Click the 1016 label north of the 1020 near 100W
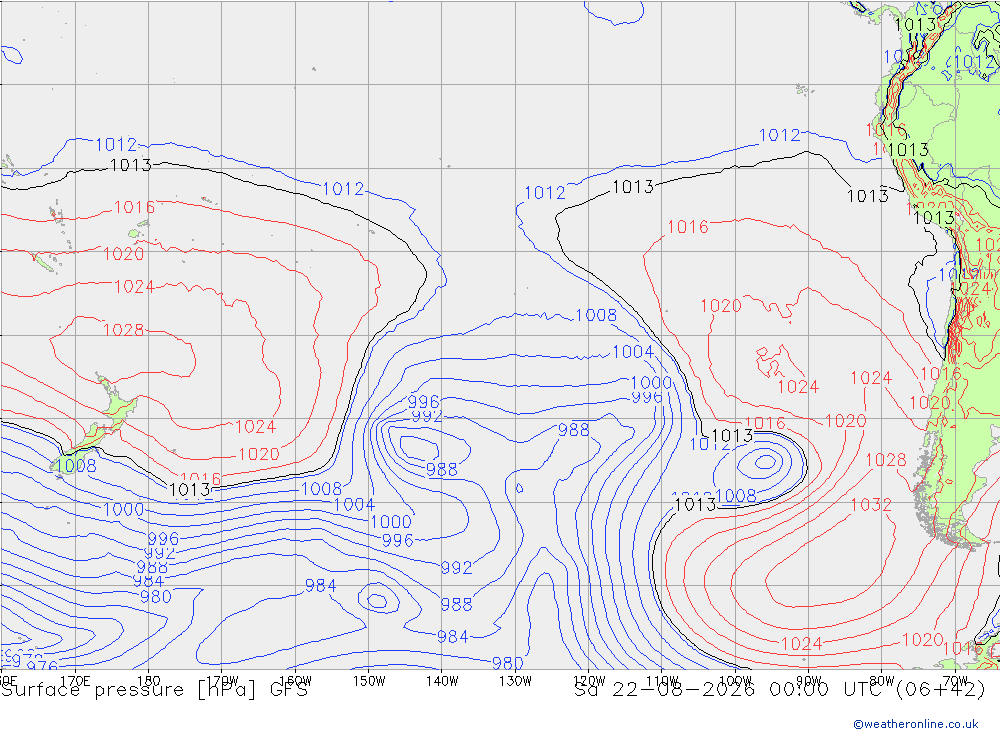Image resolution: width=1000 pixels, height=733 pixels. (688, 227)
